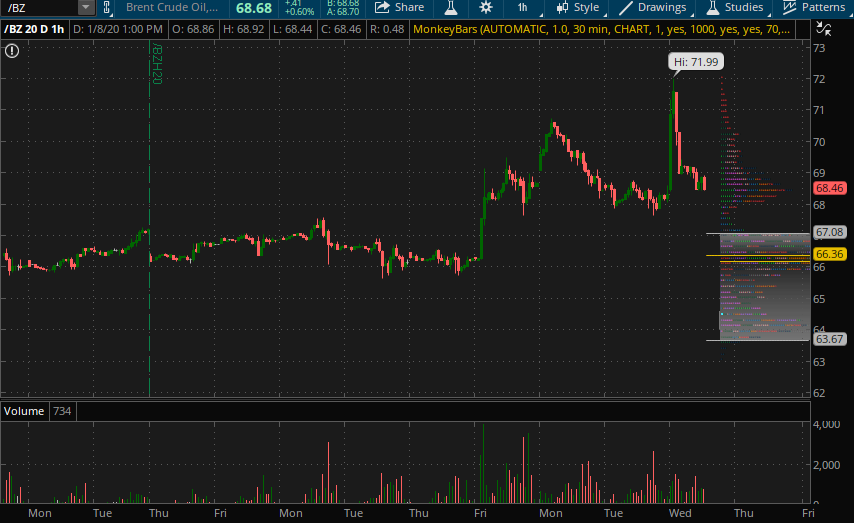Click the volume value 734
The width and height of the screenshot is (854, 523).
(62, 411)
